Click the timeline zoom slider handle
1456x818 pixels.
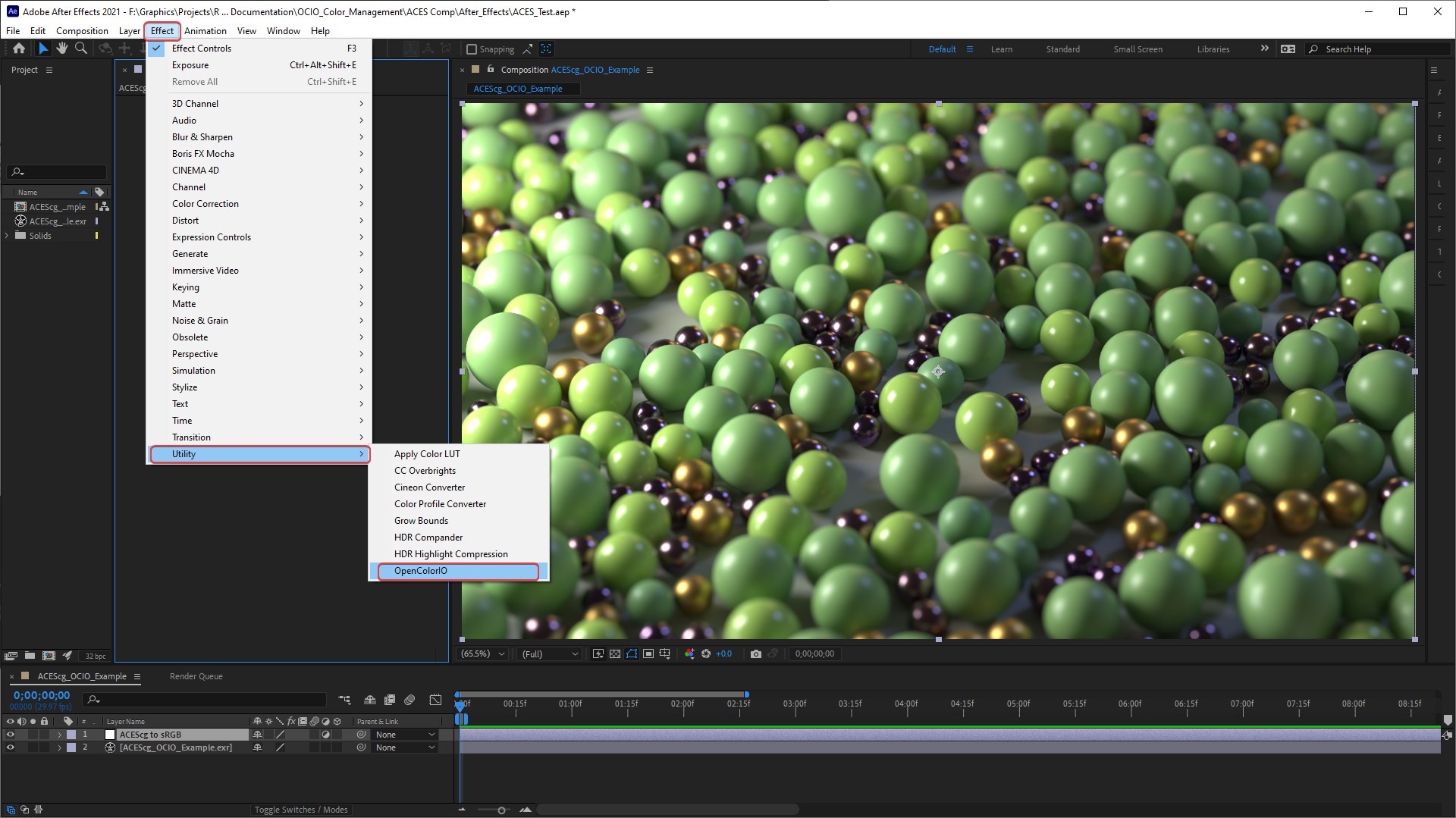pyautogui.click(x=501, y=810)
